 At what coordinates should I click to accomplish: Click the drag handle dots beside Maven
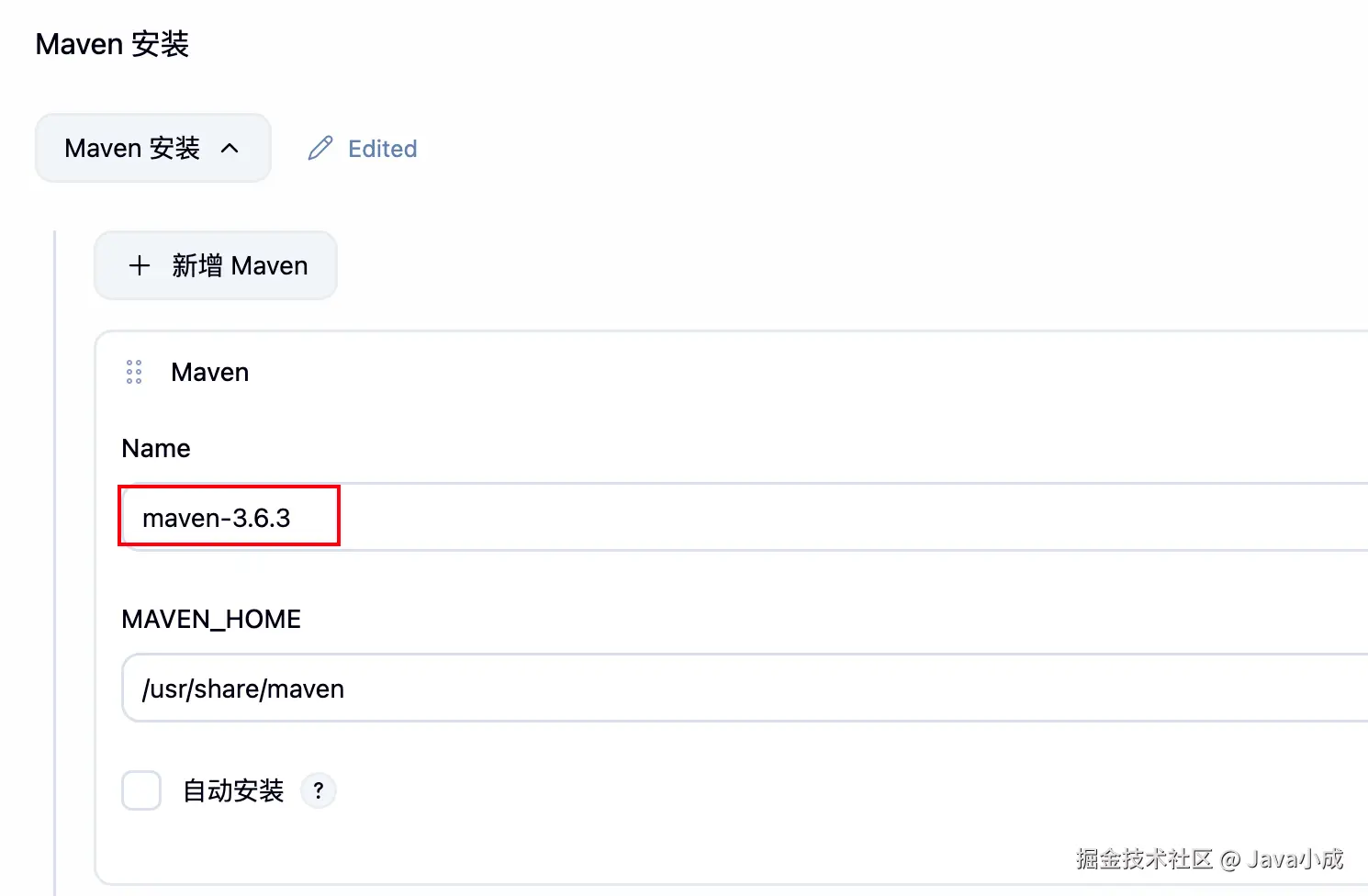click(x=133, y=372)
